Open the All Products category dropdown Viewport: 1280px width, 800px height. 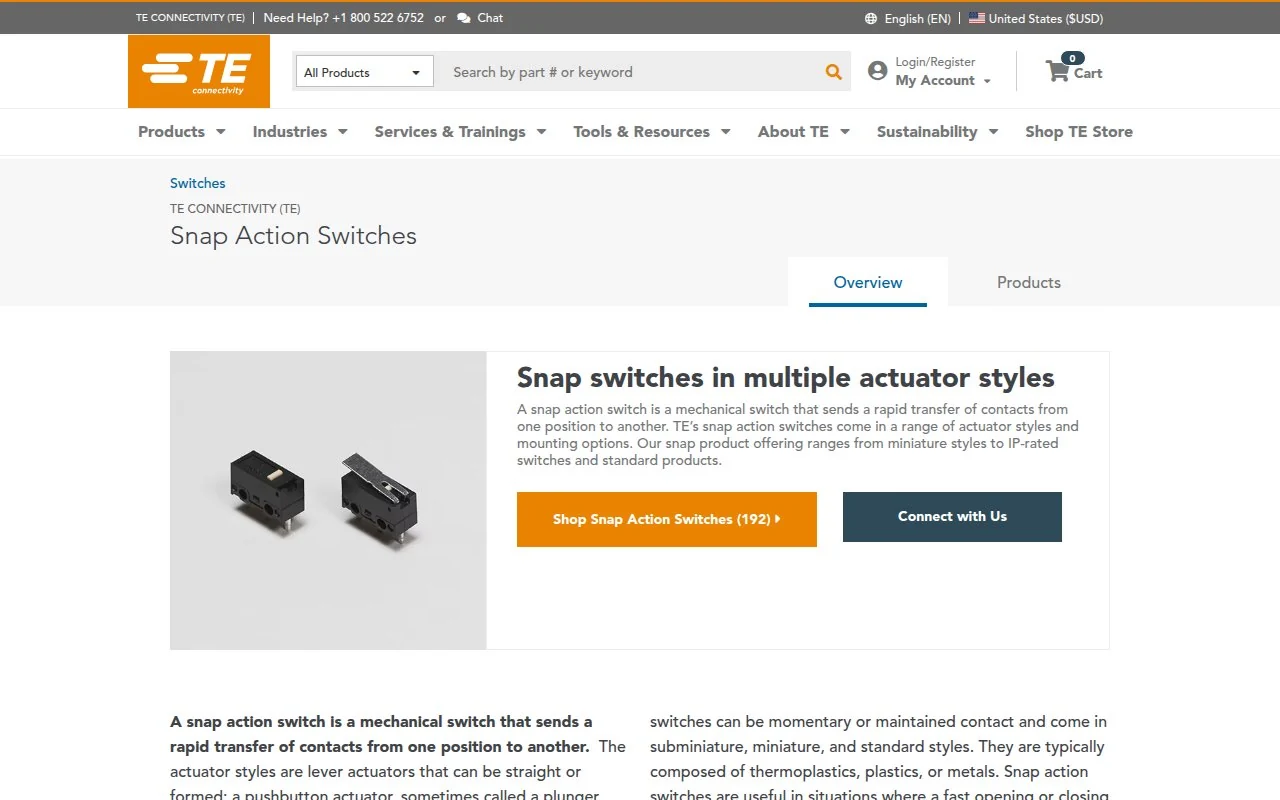[364, 72]
